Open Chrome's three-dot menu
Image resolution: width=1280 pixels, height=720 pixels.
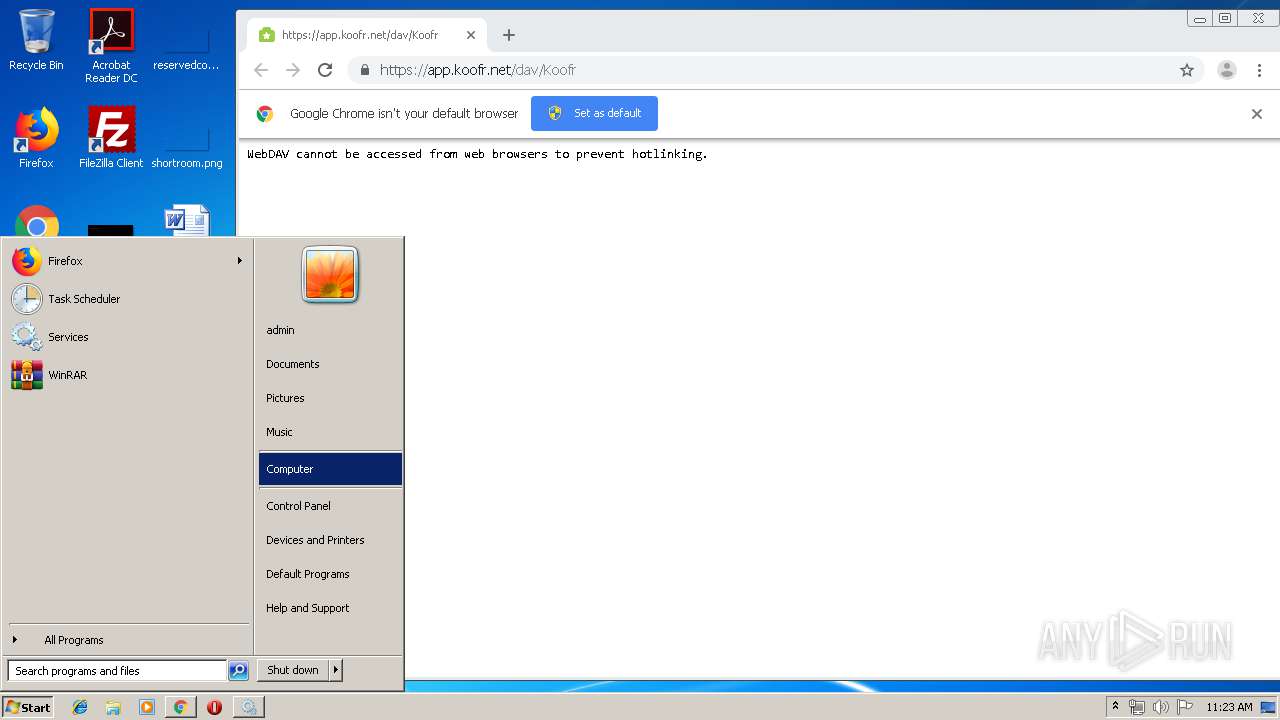click(x=1259, y=70)
